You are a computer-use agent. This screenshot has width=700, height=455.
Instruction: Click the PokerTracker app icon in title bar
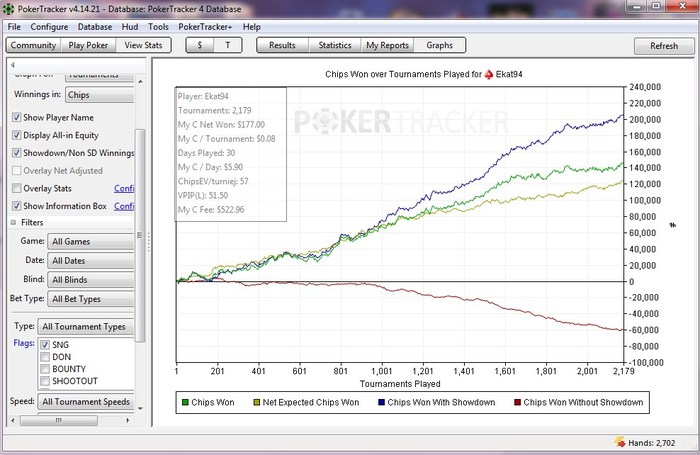coord(8,8)
